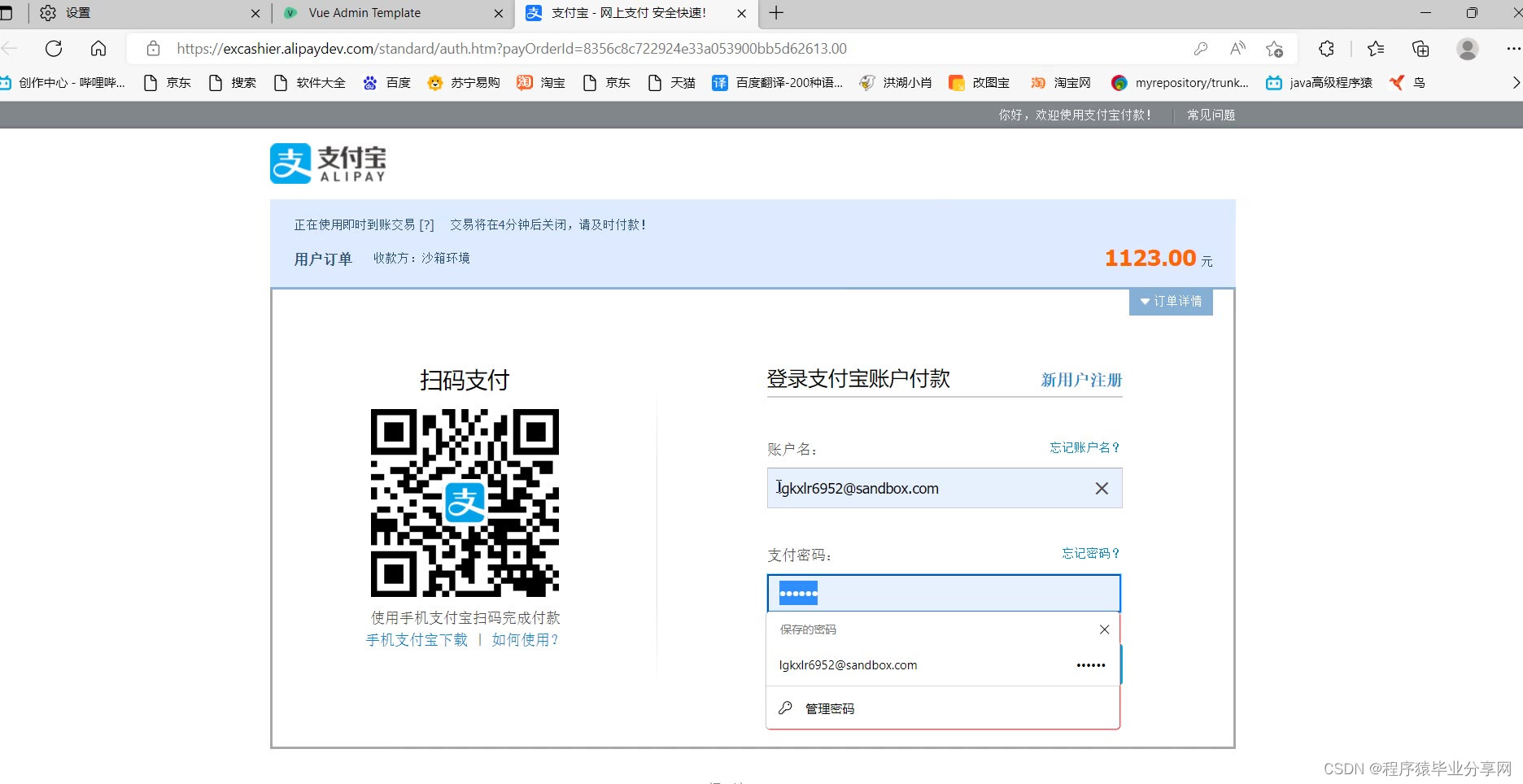Click the 用户订单 heading

323,259
